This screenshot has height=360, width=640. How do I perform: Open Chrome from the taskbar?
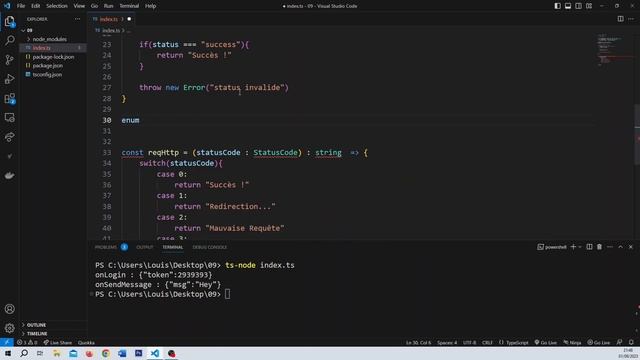click(x=106, y=353)
